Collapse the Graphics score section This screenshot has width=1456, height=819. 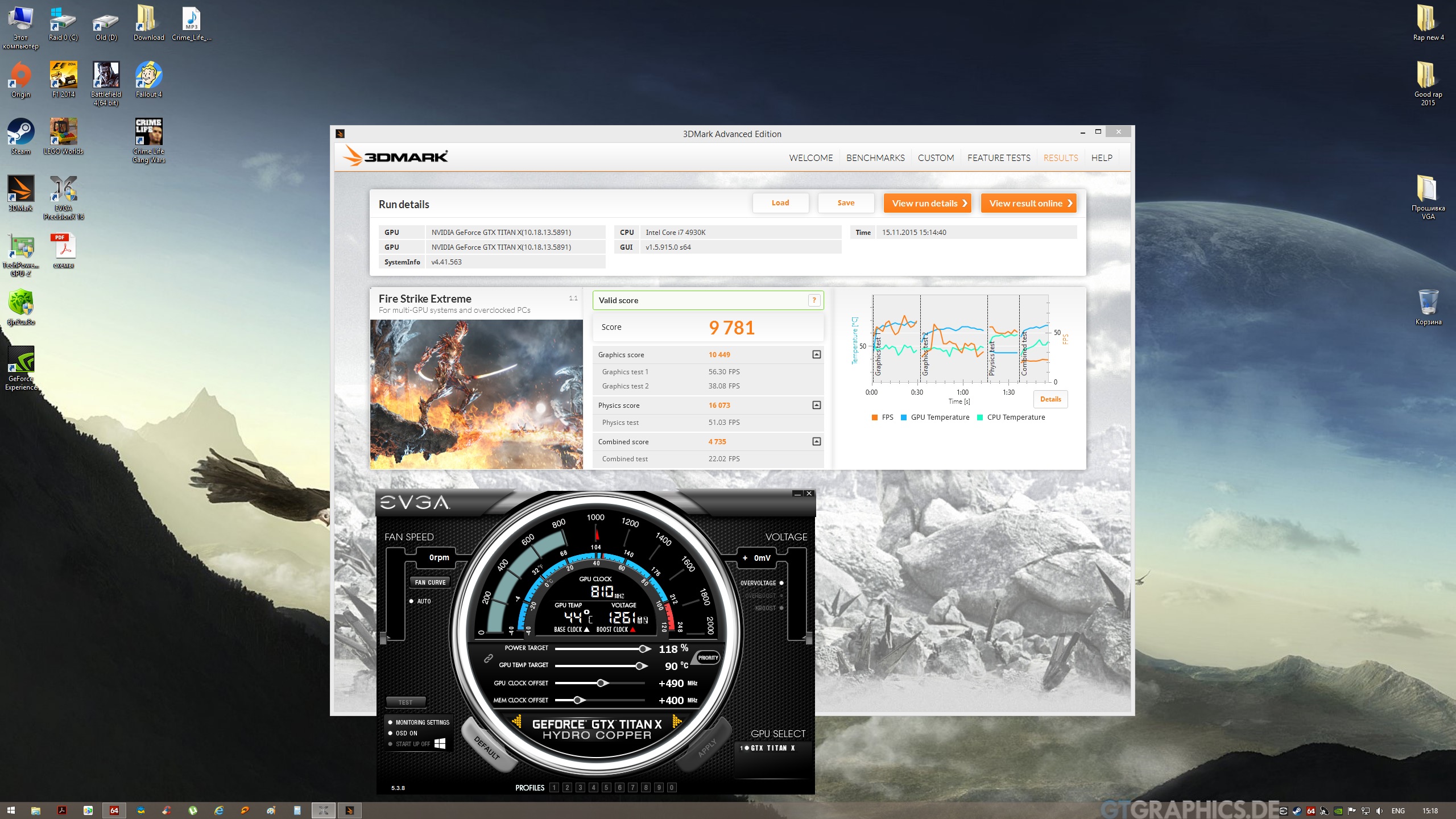[x=816, y=354]
